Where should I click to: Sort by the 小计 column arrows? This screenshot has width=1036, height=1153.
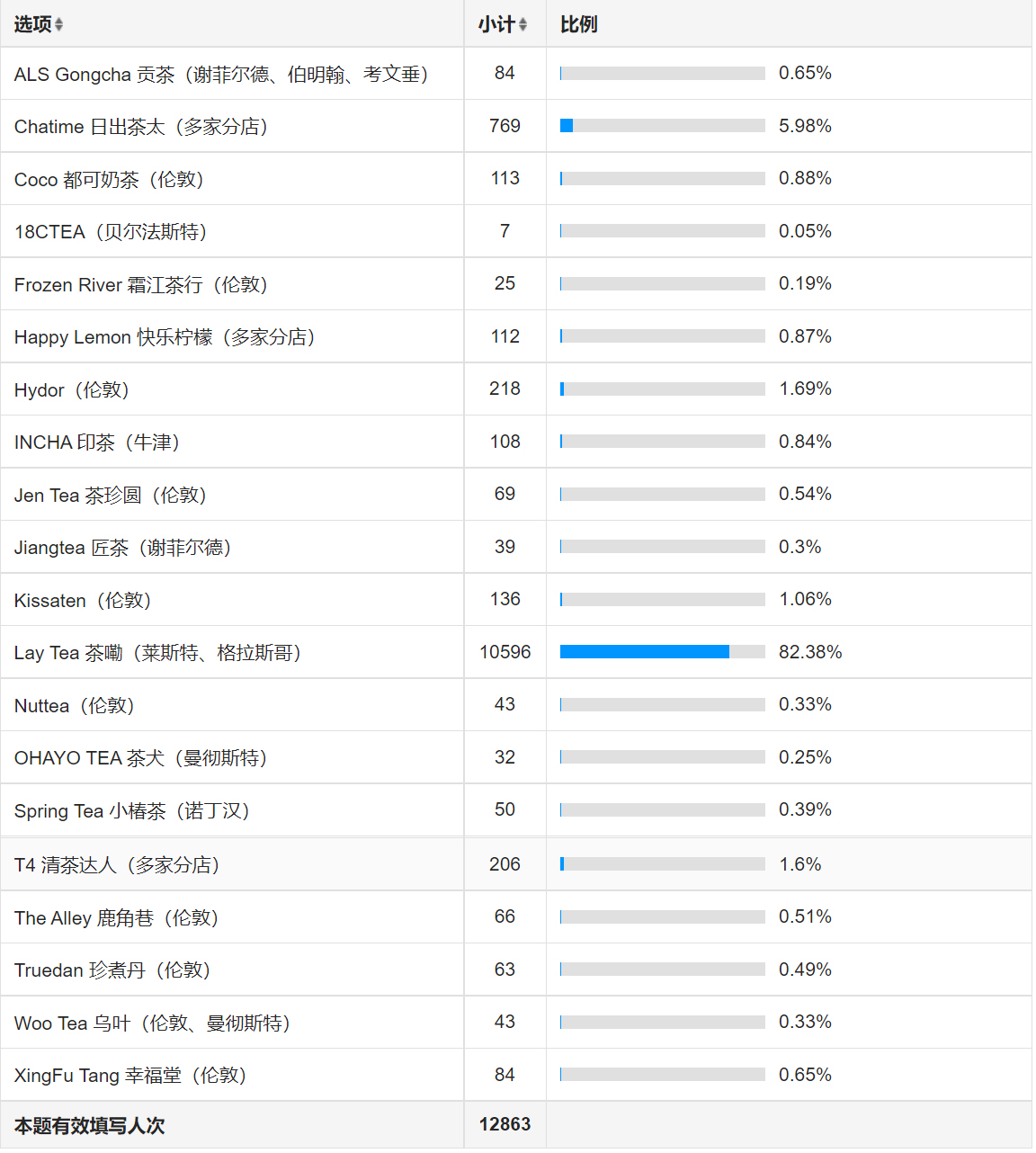coord(522,24)
